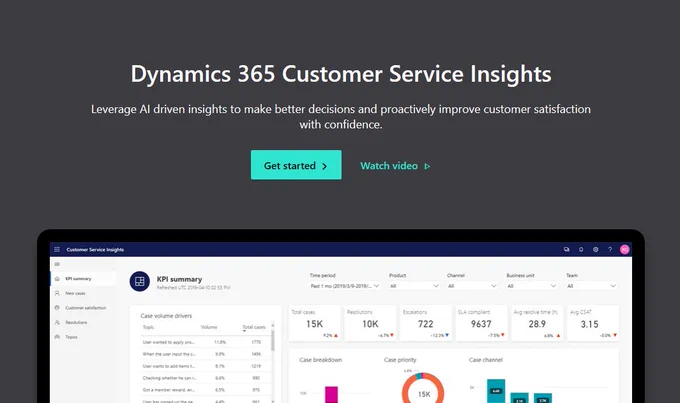Screen dimensions: 680x403
Task: Open the Product filter dropdown
Action: tap(414, 286)
